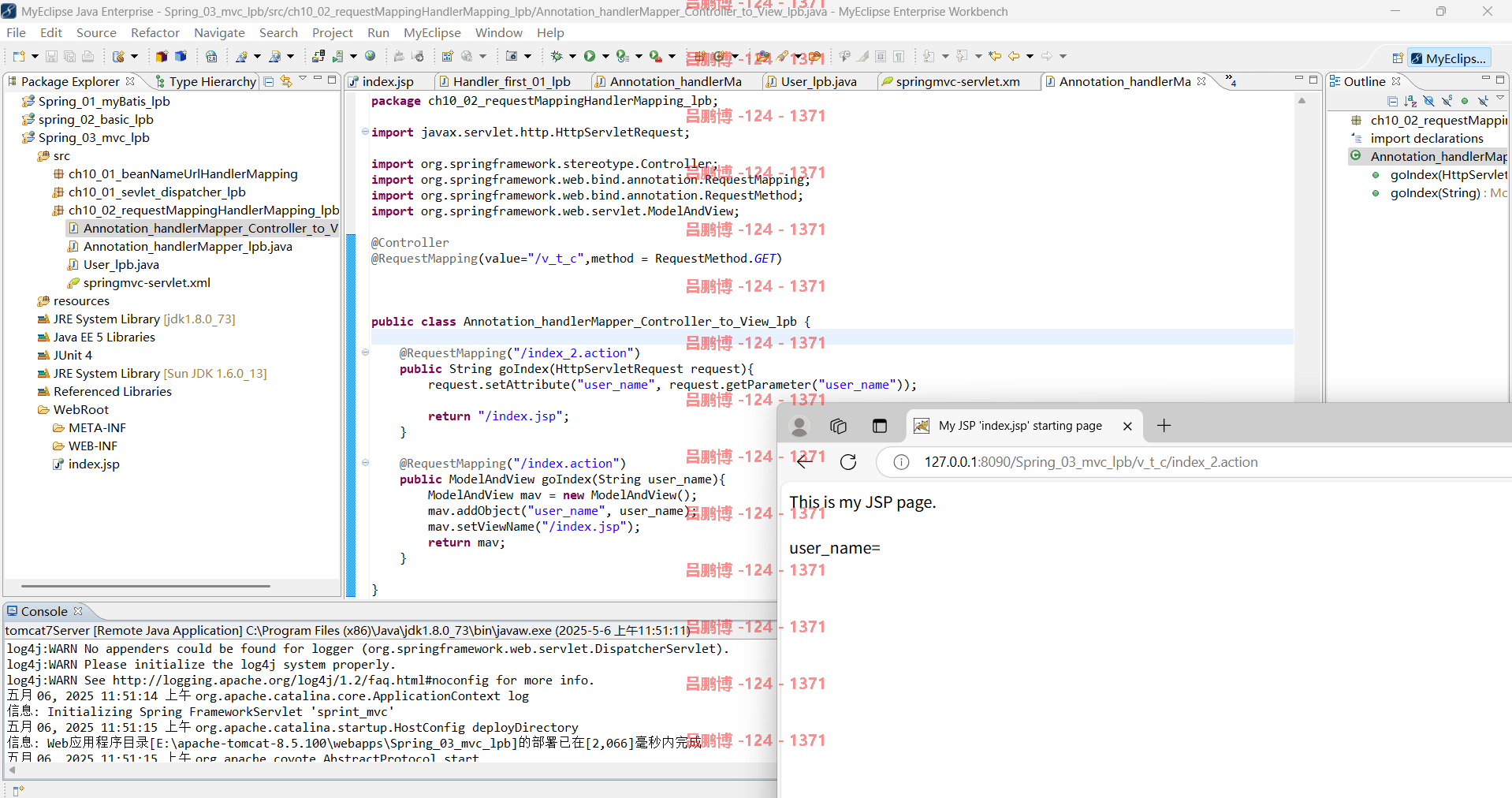Viewport: 1512px width, 798px height.
Task: Toggle Hide Non-Public Members in Outline
Action: click(x=1465, y=101)
